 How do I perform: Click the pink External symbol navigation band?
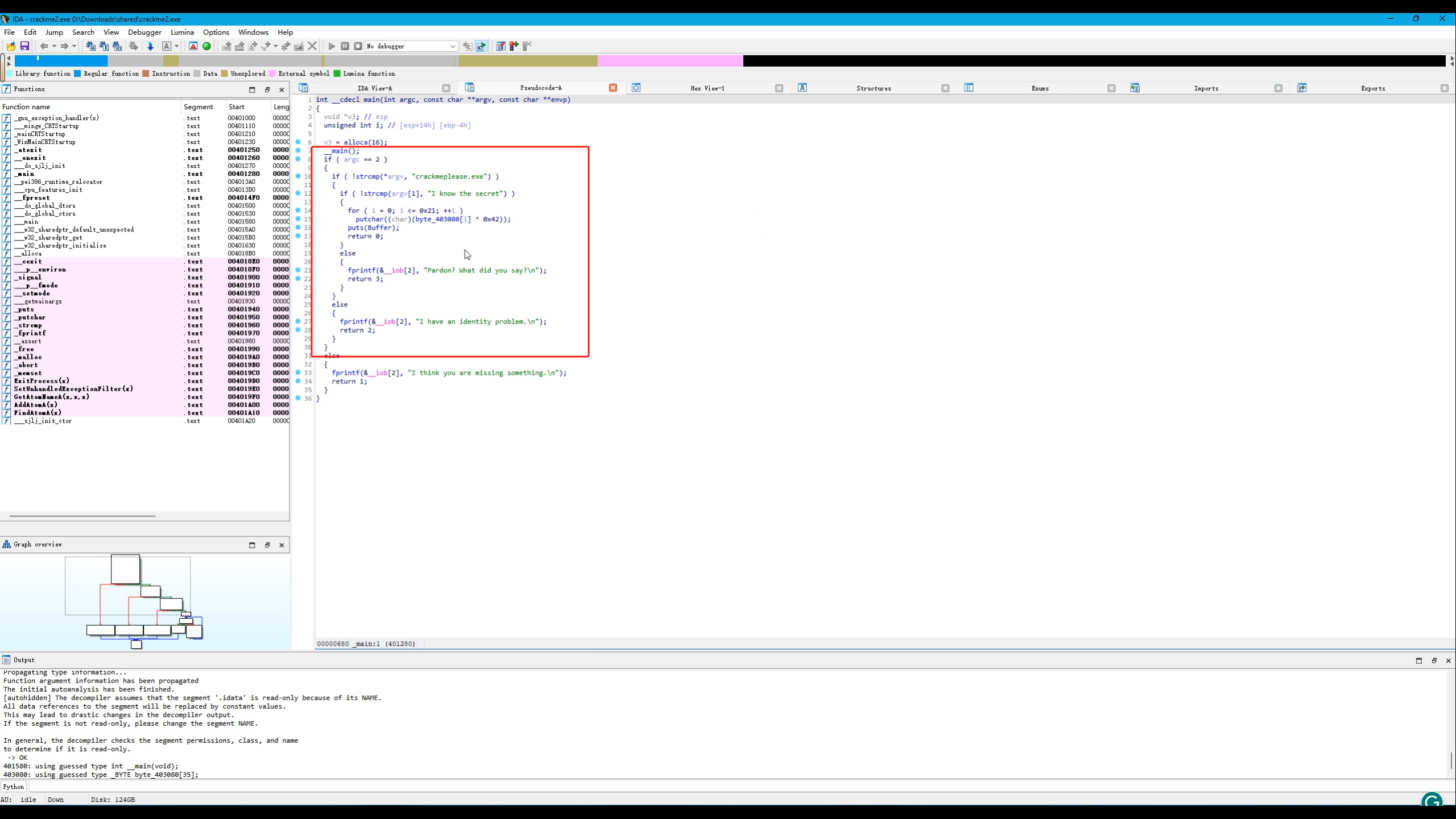coord(670,61)
